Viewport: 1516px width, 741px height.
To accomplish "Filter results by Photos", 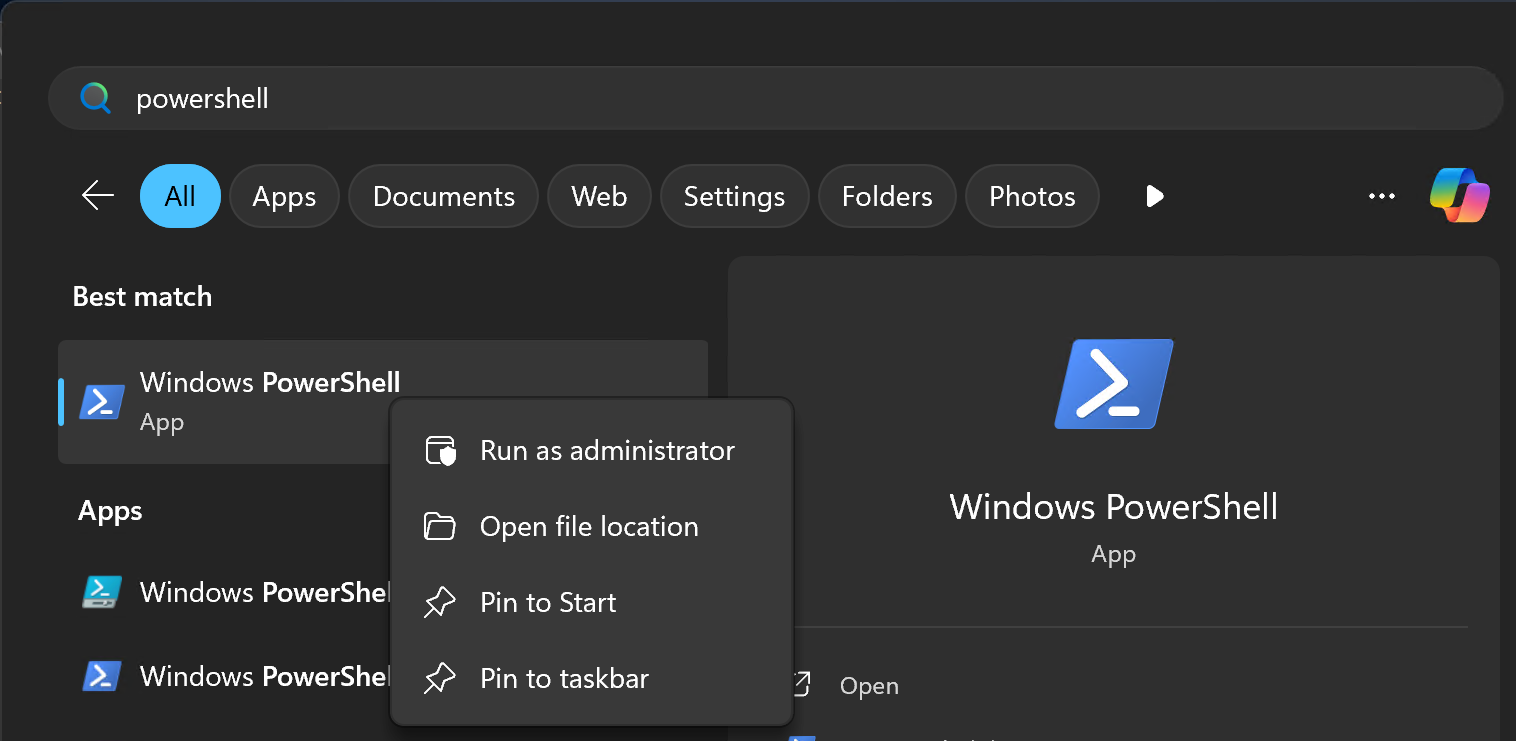I will click(x=1032, y=196).
